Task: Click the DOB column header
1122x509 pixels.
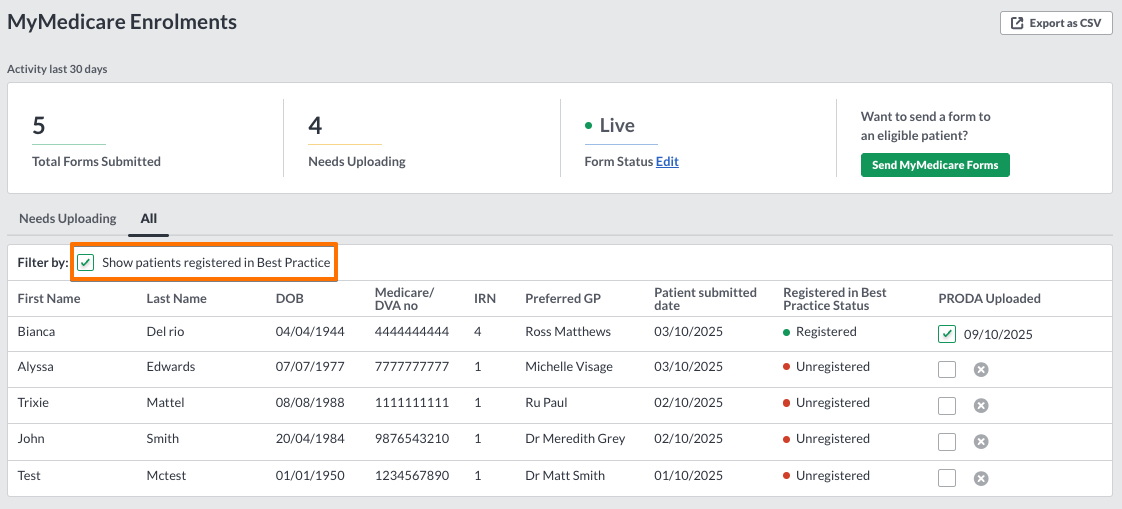Action: point(290,299)
